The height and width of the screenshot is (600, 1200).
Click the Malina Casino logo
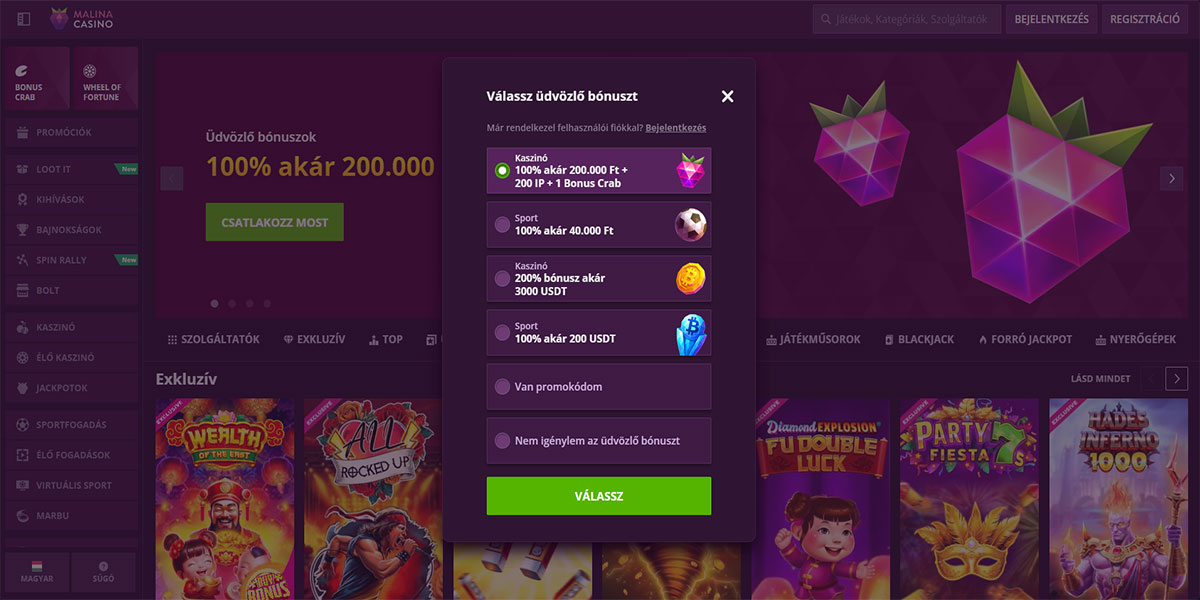[82, 19]
